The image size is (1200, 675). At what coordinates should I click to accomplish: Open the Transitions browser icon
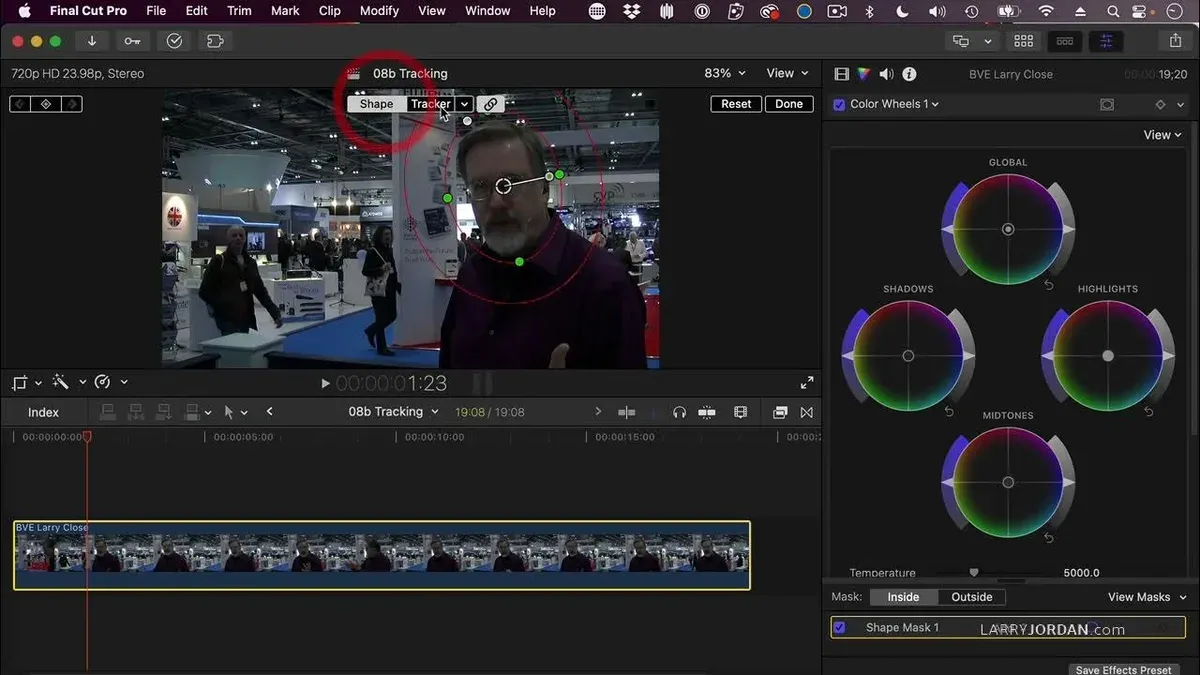tap(807, 412)
